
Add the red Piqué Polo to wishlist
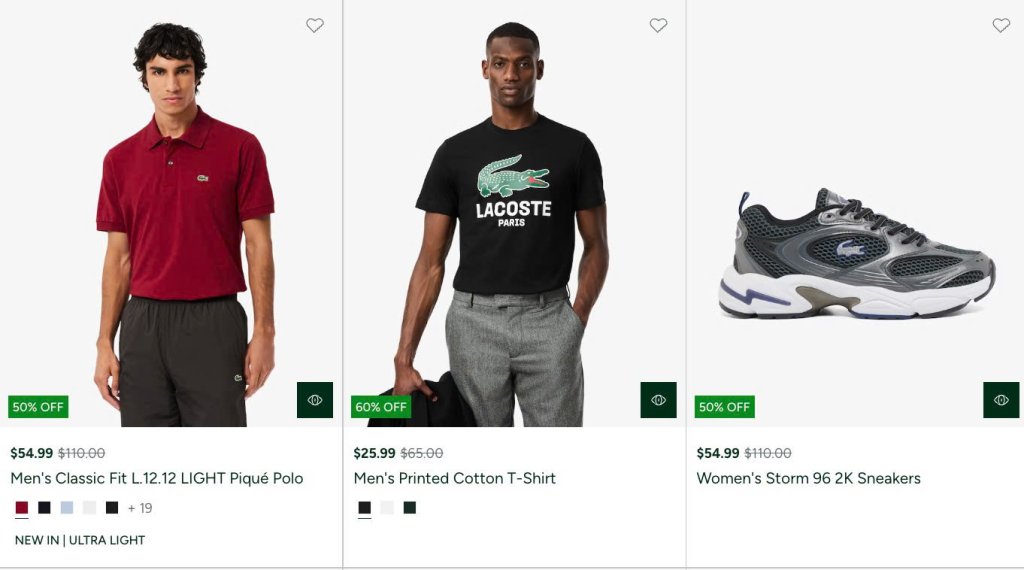(315, 25)
